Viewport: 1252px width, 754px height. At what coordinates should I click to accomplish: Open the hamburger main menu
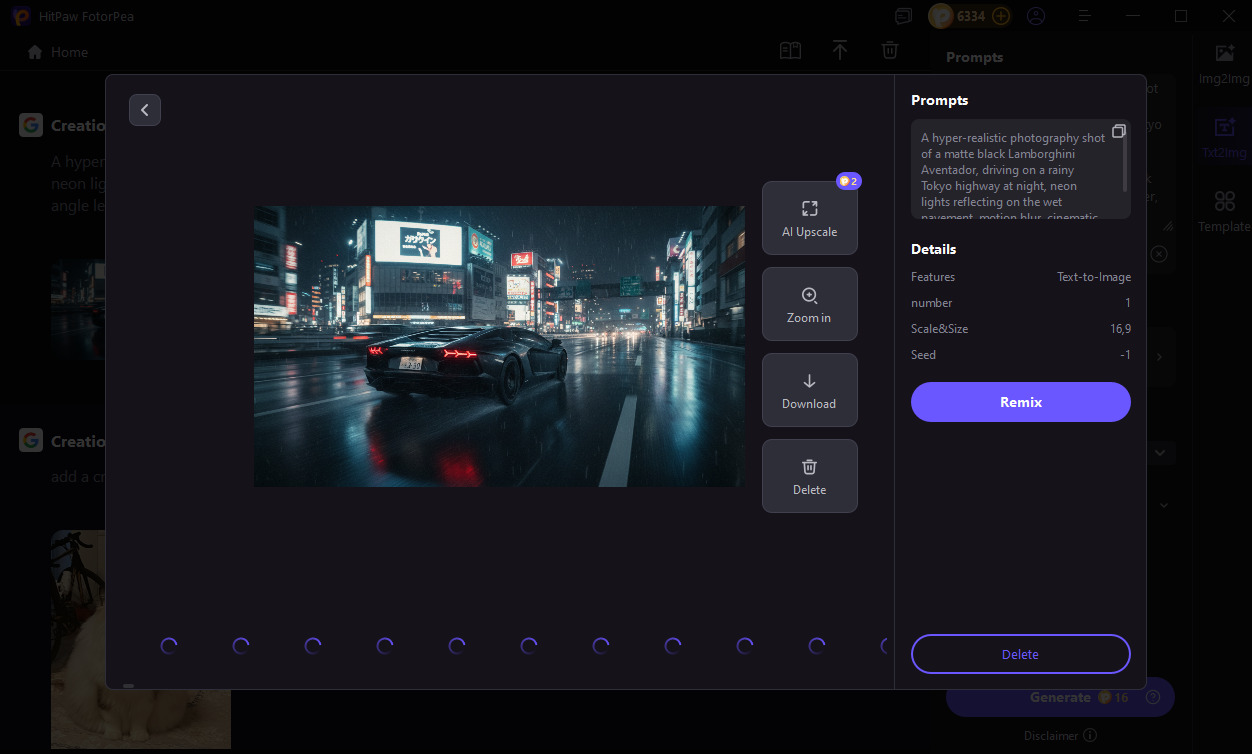pyautogui.click(x=1084, y=16)
